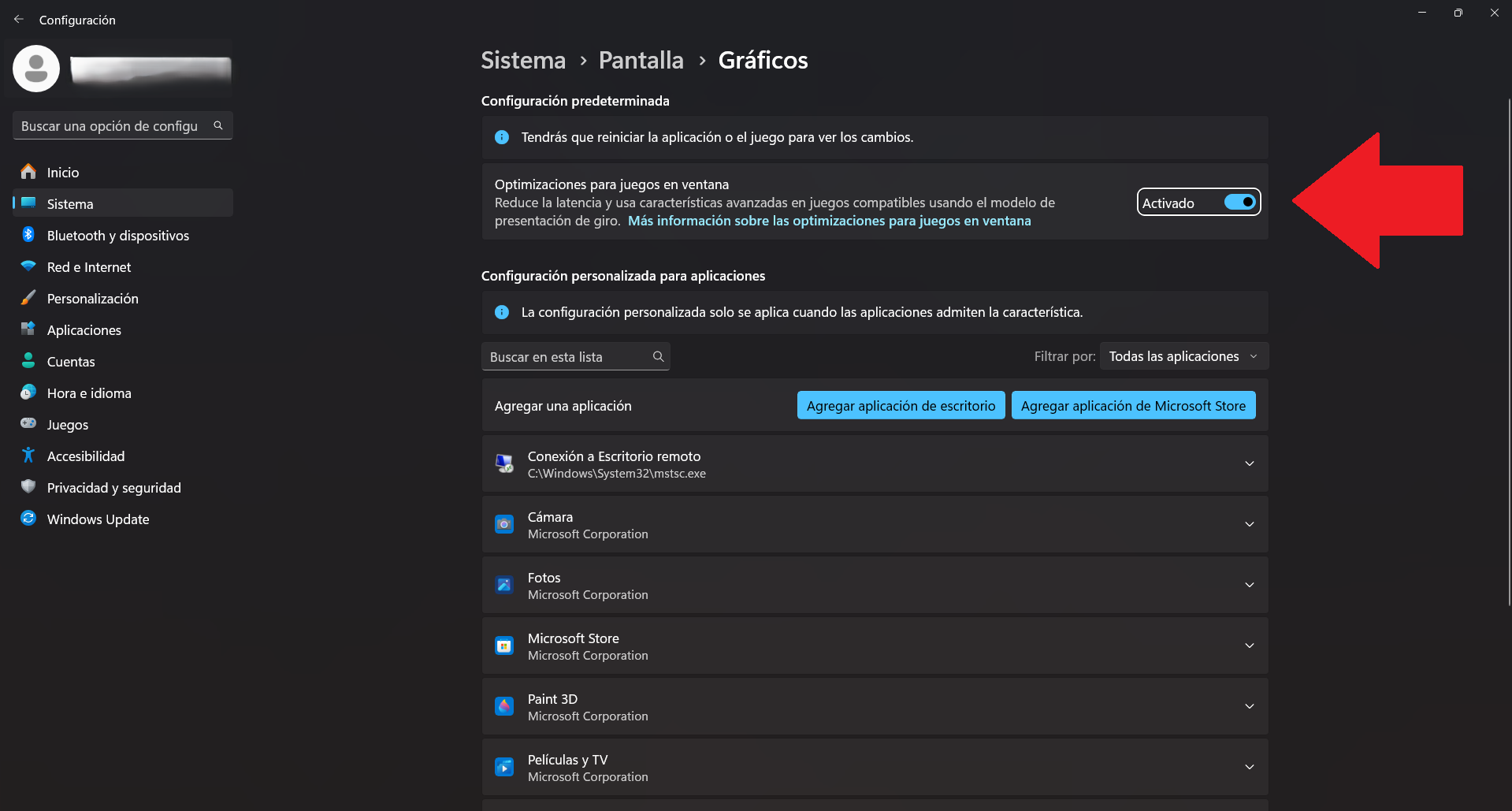
Task: Navigate to Sistema in the breadcrumb
Action: pyautogui.click(x=523, y=60)
